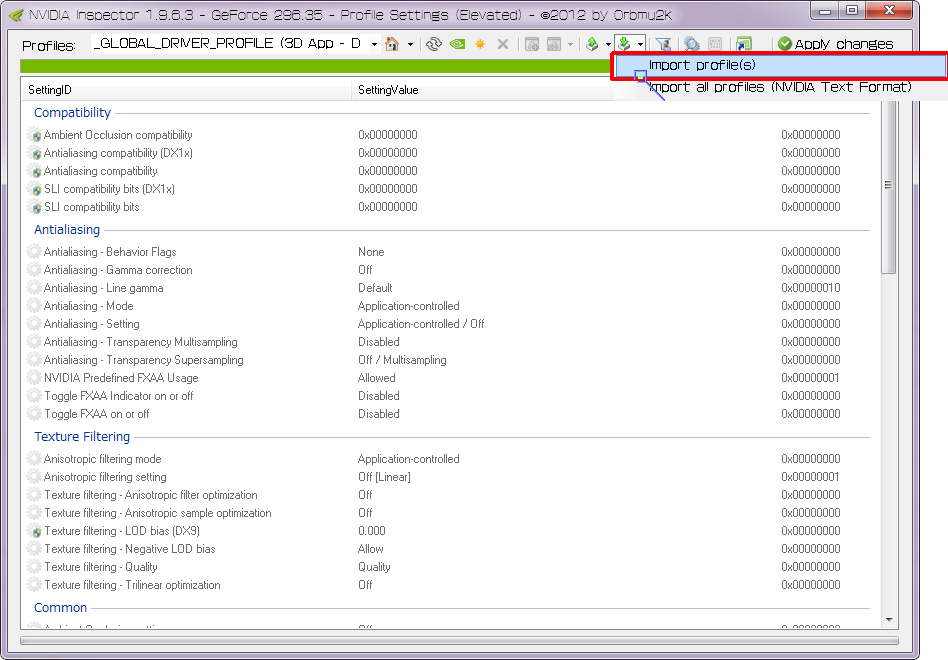Click the 0x00000010 hex value
The image size is (948, 660).
pos(811,288)
